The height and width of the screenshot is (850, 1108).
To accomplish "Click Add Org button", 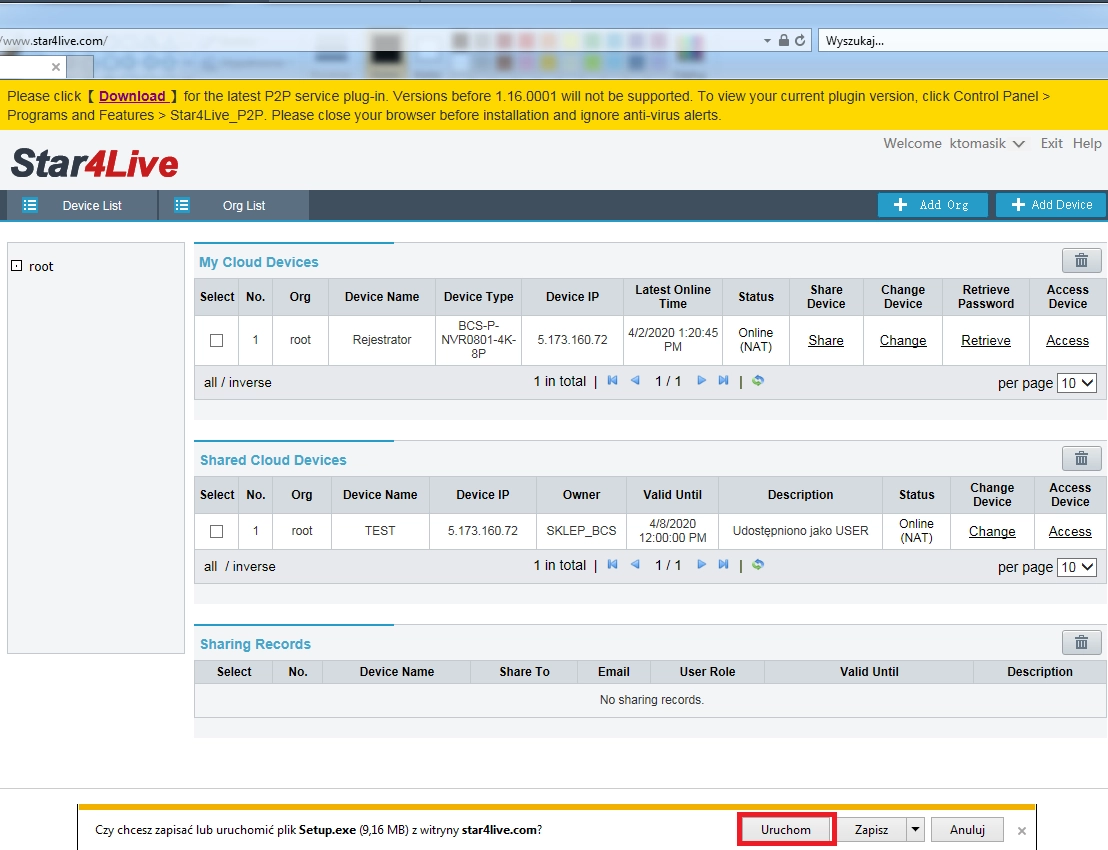I will click(933, 205).
